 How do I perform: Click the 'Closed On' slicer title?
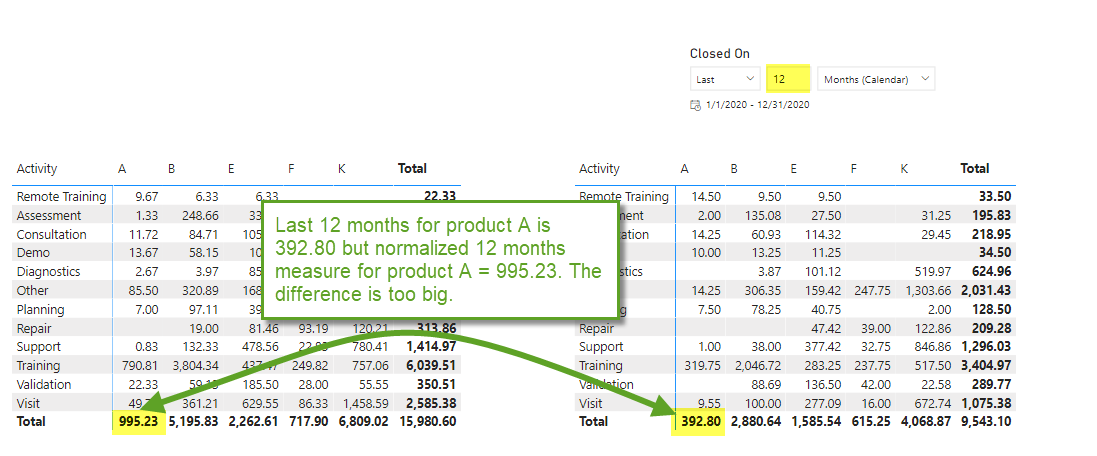(x=719, y=54)
